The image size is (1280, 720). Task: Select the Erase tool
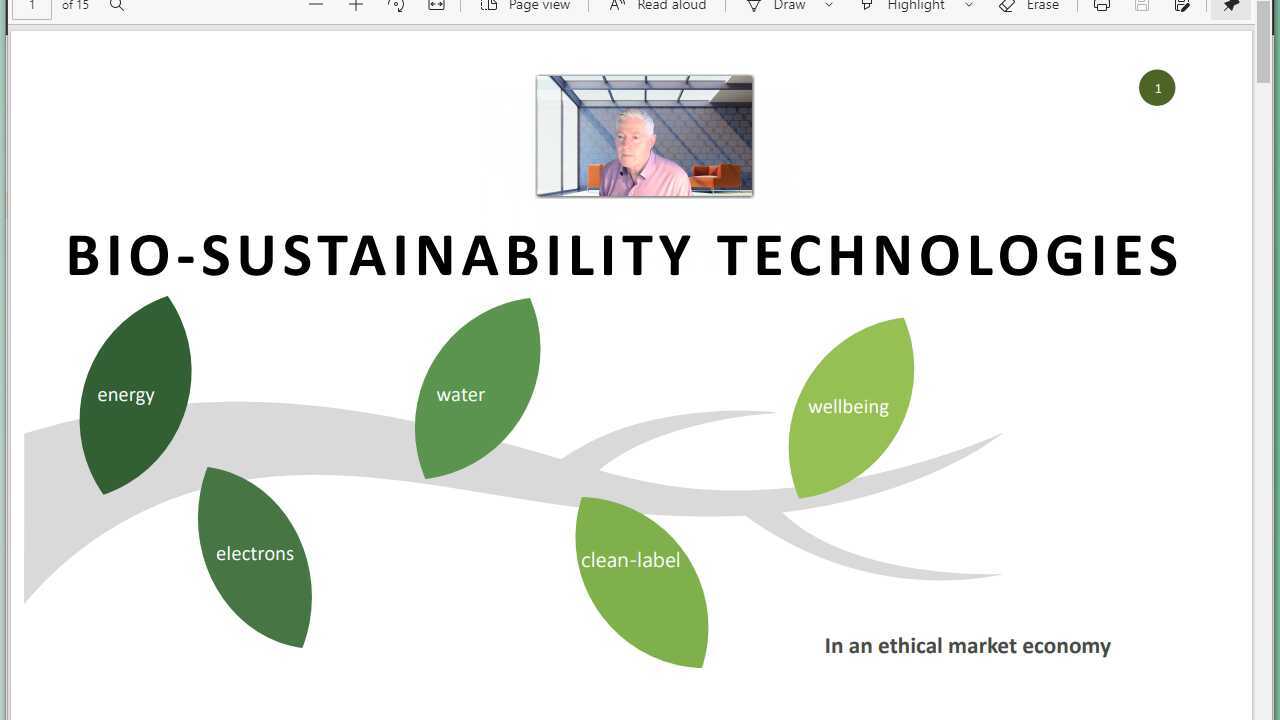pos(1029,6)
